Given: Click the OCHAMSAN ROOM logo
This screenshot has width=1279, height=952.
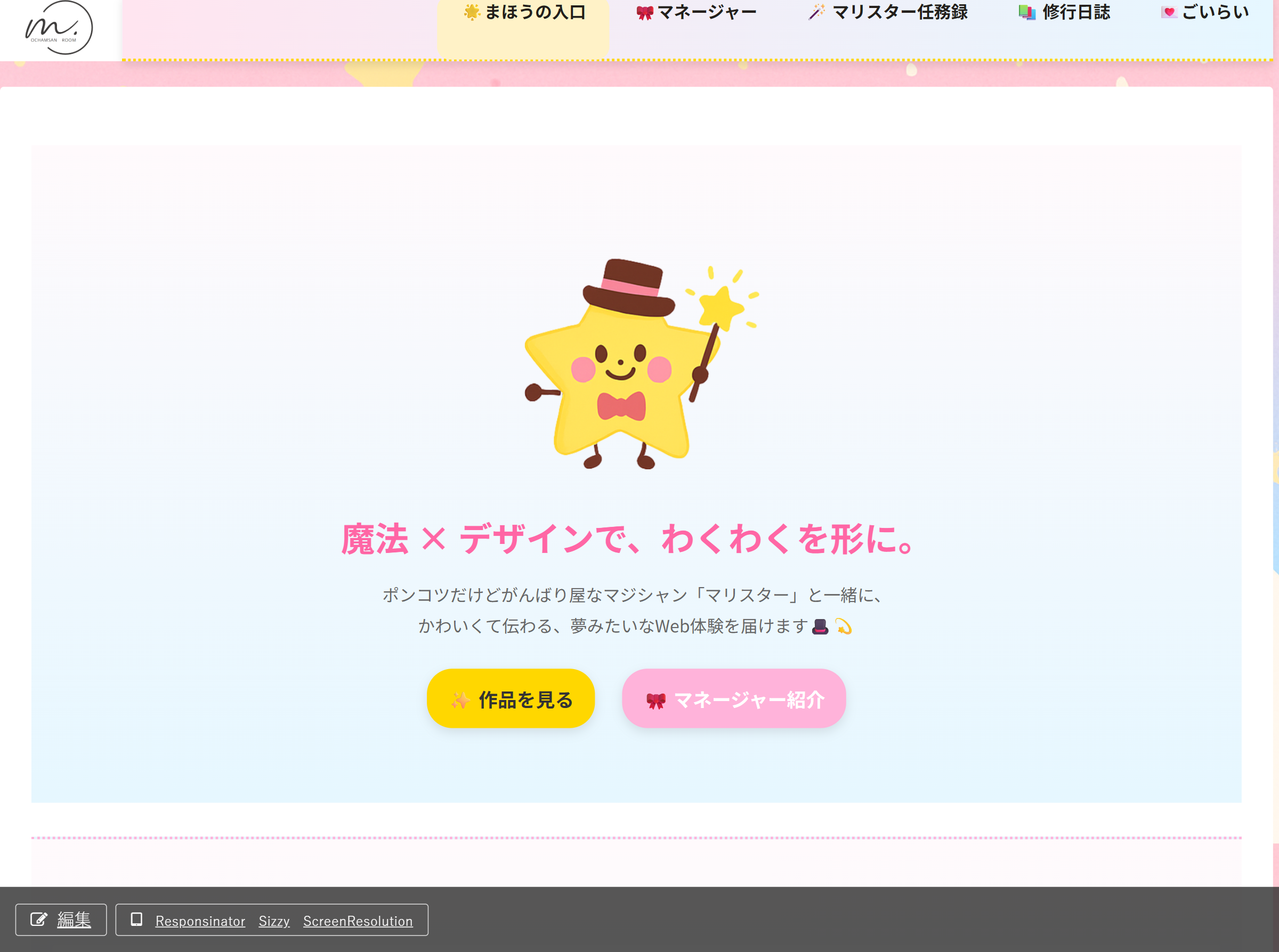Looking at the screenshot, I should 58,28.
